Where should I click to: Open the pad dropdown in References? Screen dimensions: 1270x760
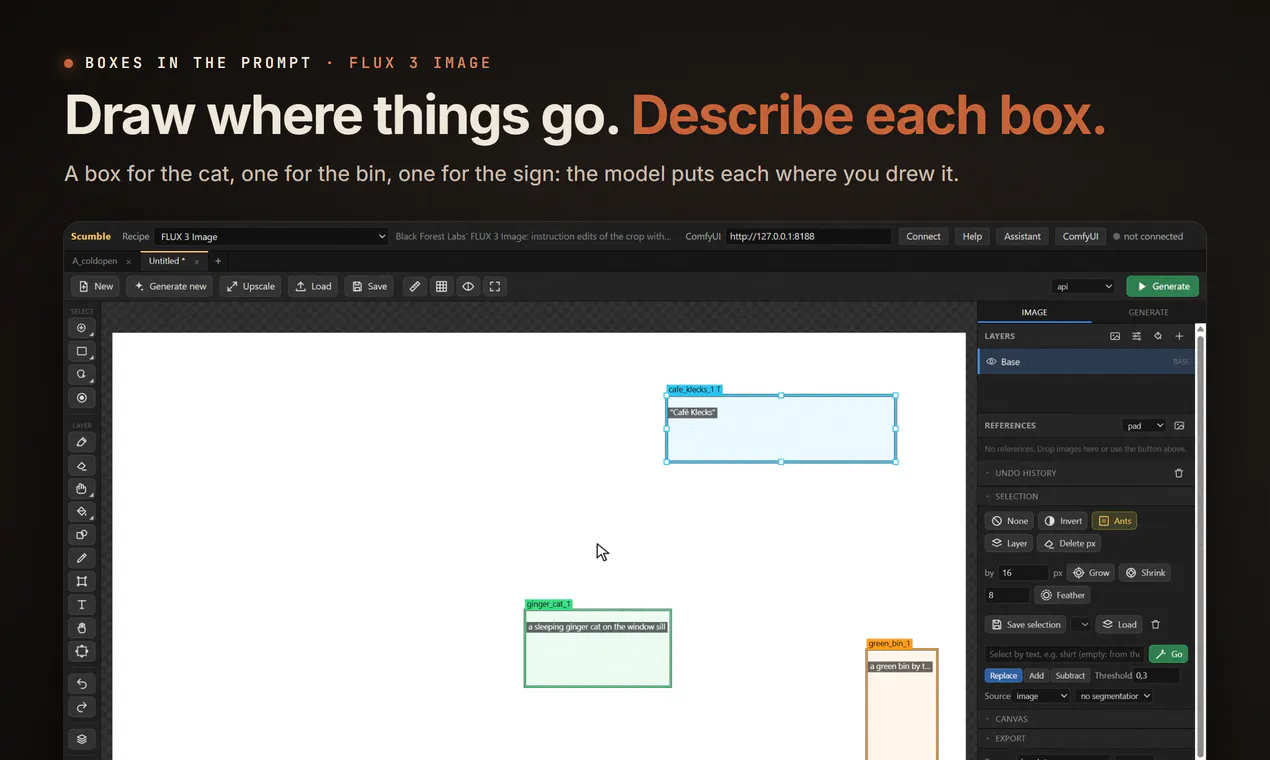click(x=1144, y=426)
